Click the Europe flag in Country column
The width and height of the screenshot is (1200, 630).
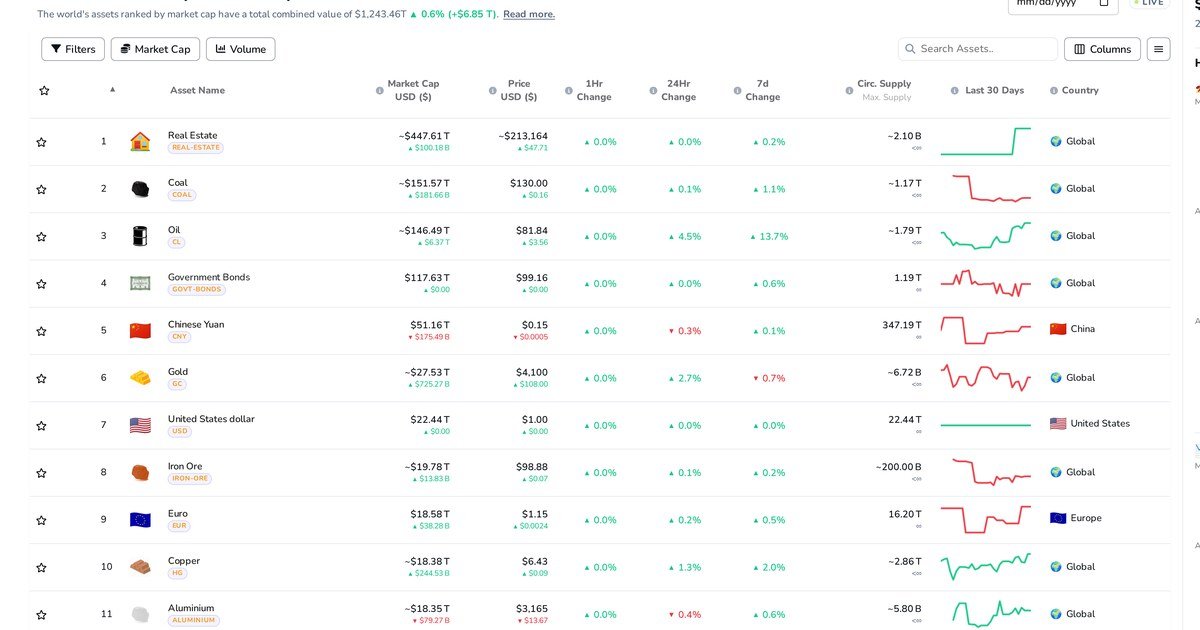pyautogui.click(x=1058, y=518)
